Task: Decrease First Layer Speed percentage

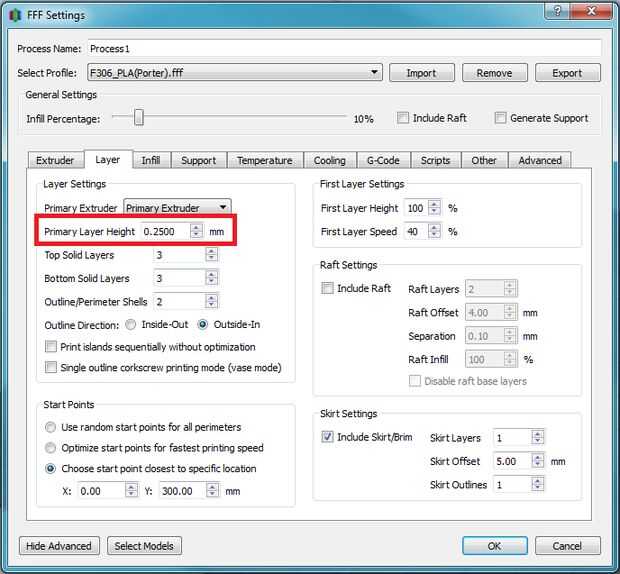Action: click(435, 235)
